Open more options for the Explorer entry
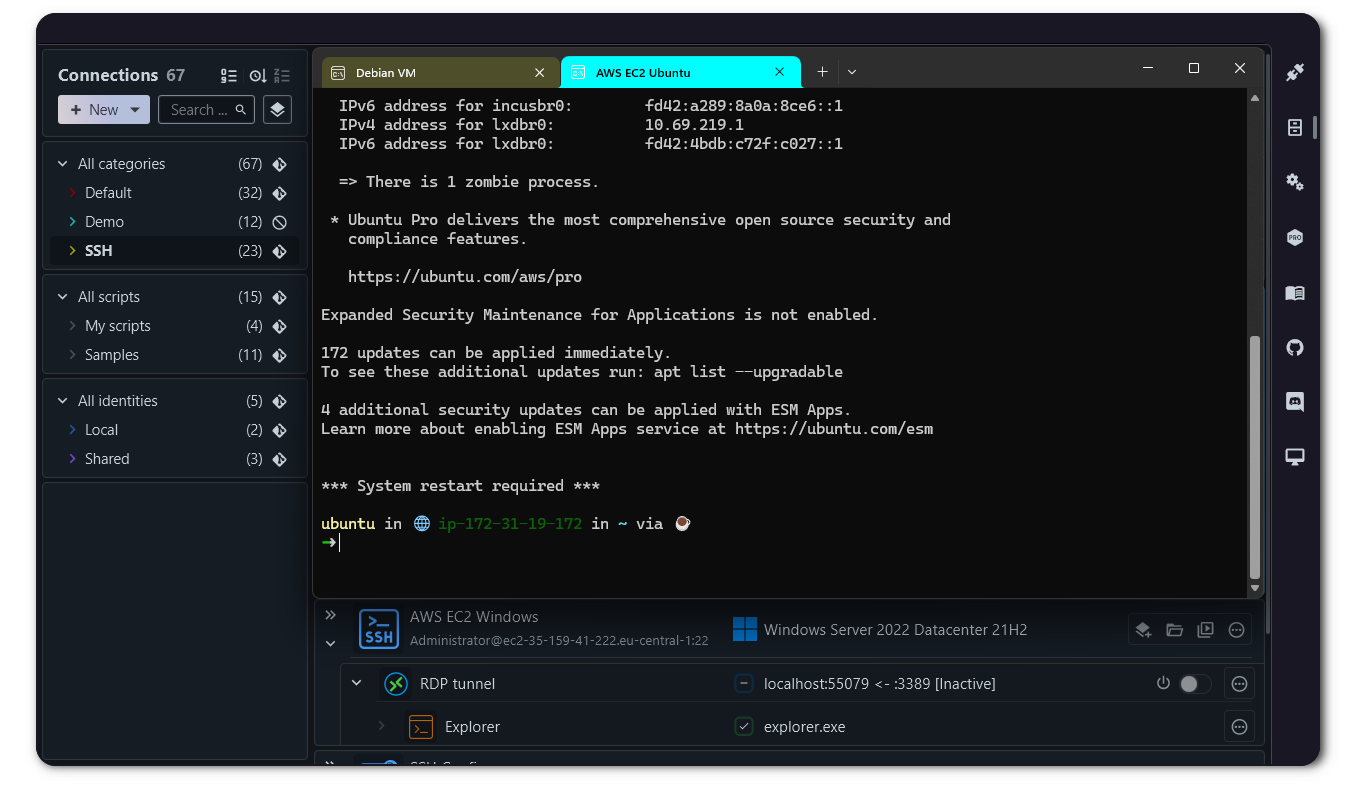 tap(1239, 727)
